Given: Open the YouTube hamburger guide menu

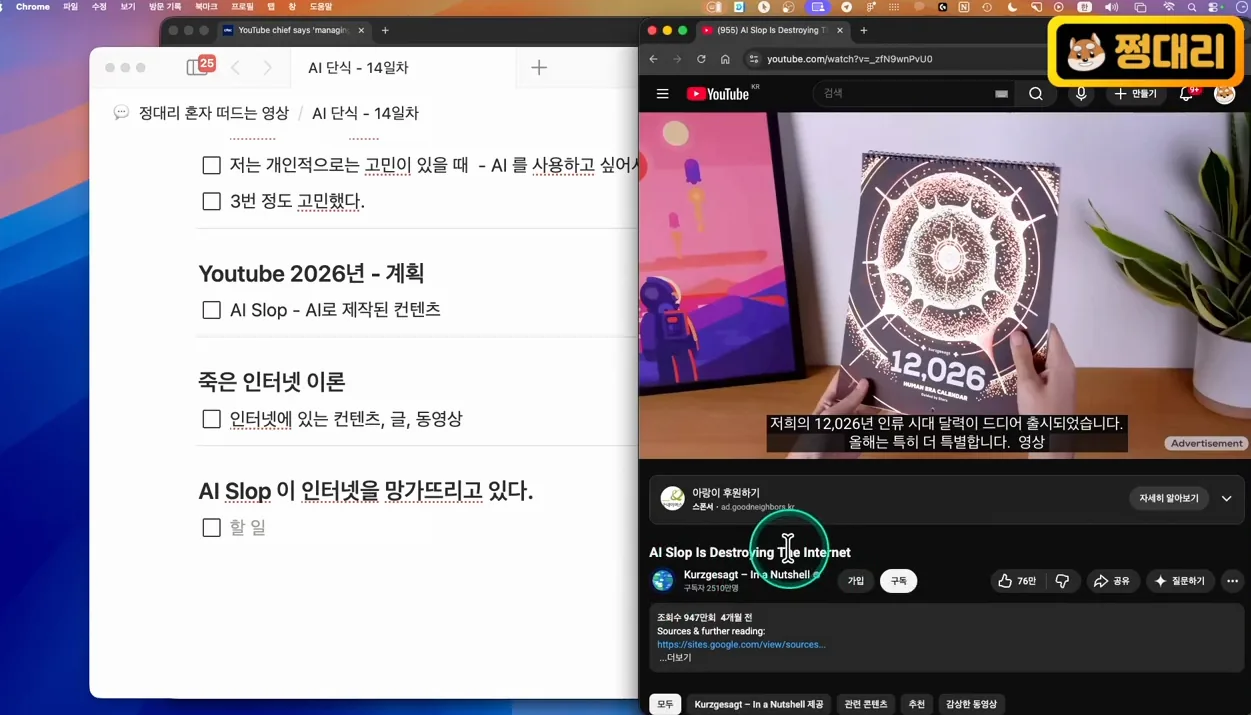Looking at the screenshot, I should 662,94.
